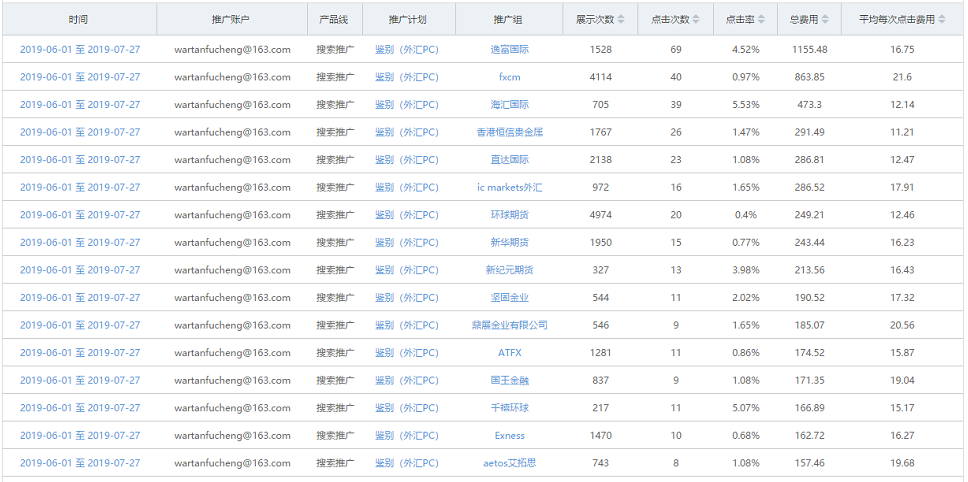The height and width of the screenshot is (482, 968).
Task: Open 鉴别（外汇PC） plan in 逸富国际 row
Action: click(x=407, y=49)
